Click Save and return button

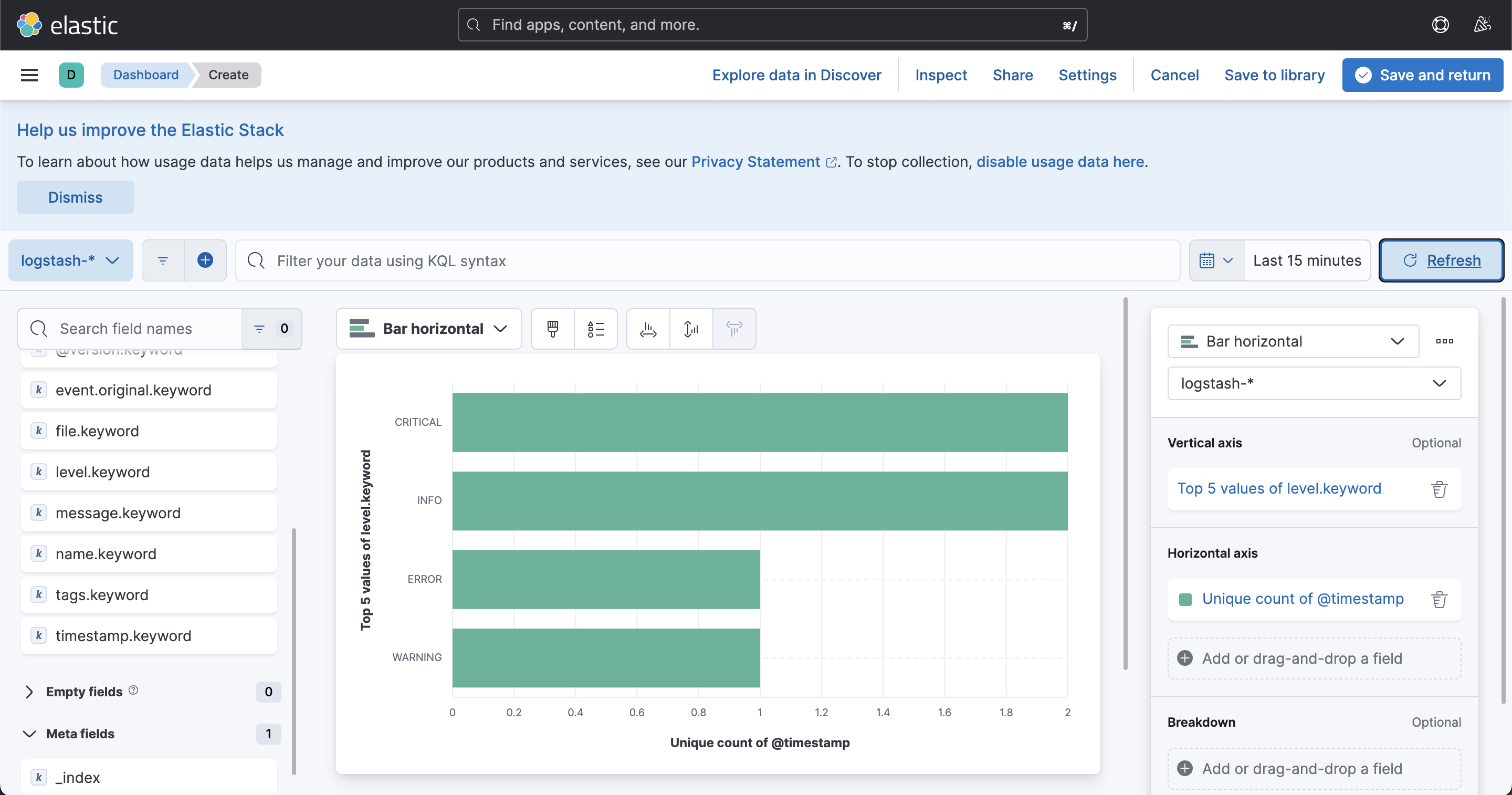(x=1422, y=75)
